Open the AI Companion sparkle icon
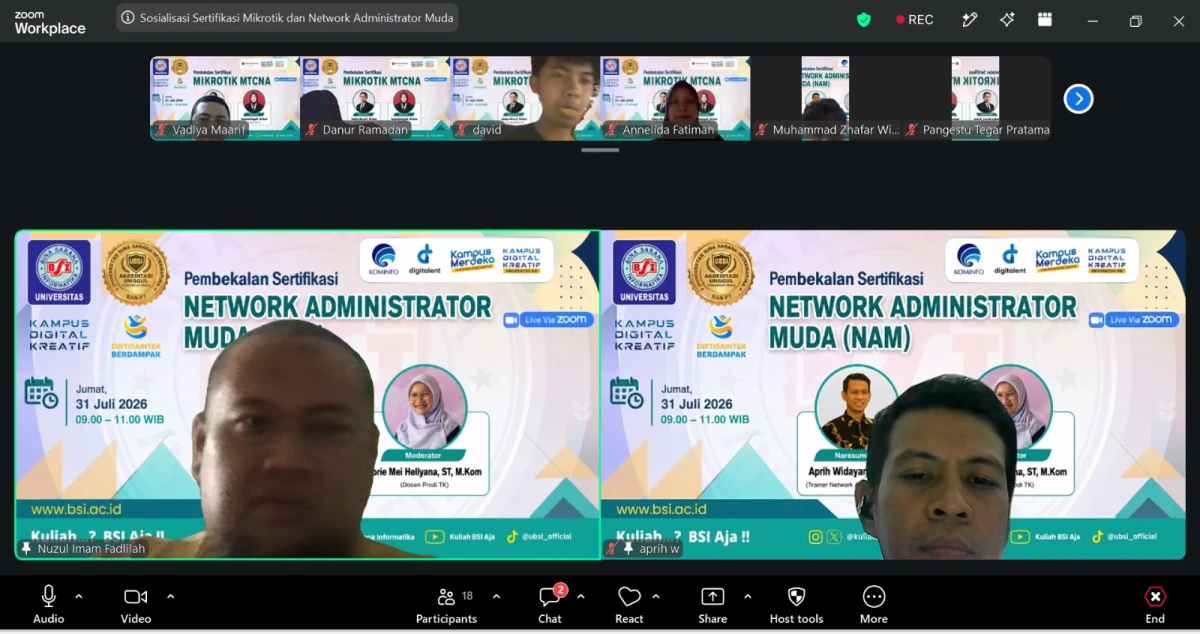This screenshot has width=1200, height=634. [x=1007, y=19]
